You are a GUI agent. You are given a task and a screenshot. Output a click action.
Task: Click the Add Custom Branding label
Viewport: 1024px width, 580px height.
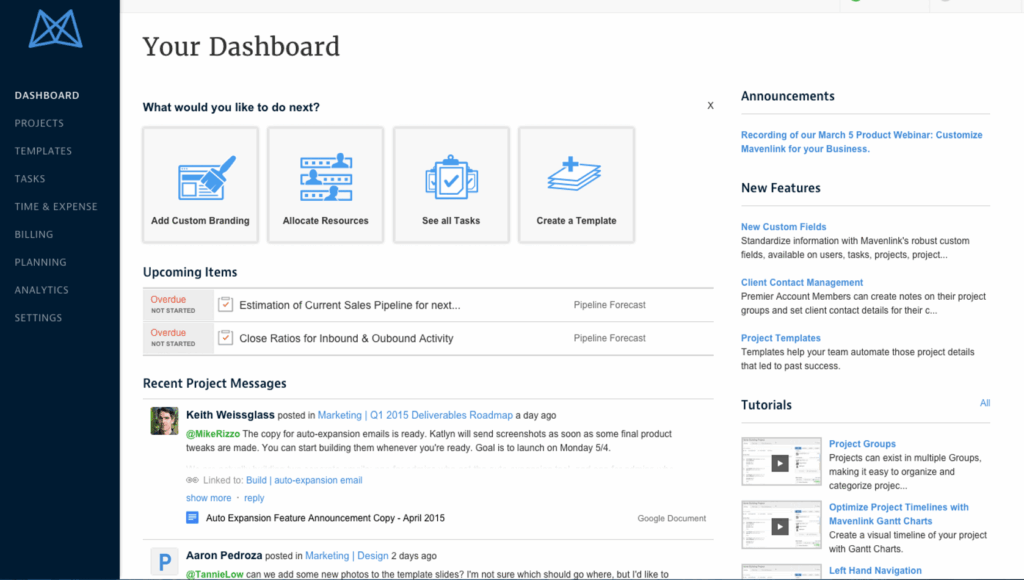coord(200,221)
